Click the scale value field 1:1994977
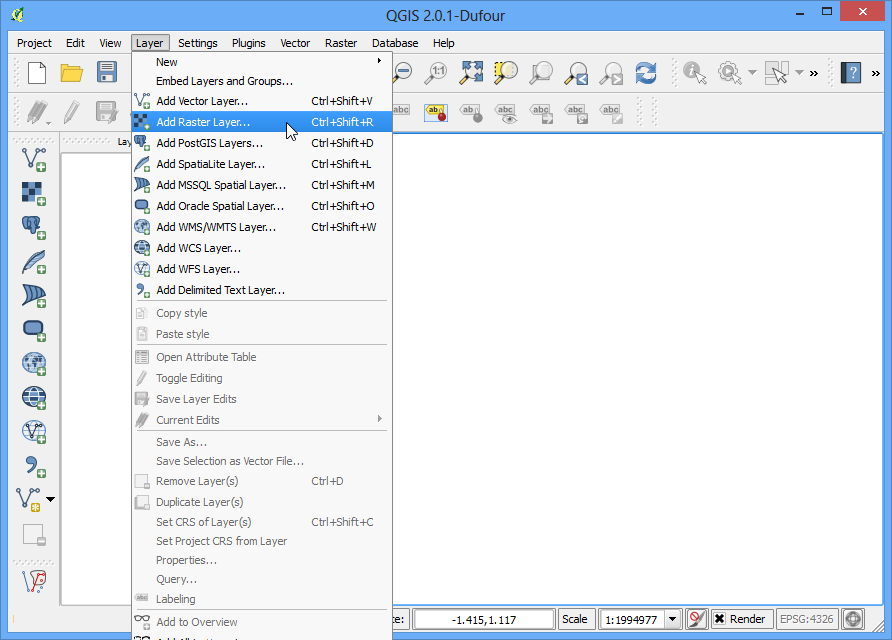This screenshot has width=892, height=640. click(632, 620)
